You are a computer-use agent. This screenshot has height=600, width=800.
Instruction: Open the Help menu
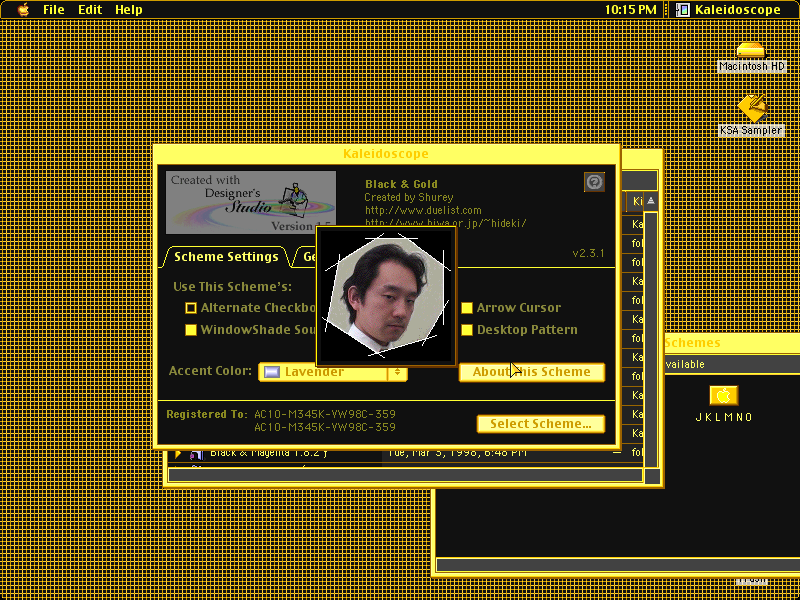[129, 9]
